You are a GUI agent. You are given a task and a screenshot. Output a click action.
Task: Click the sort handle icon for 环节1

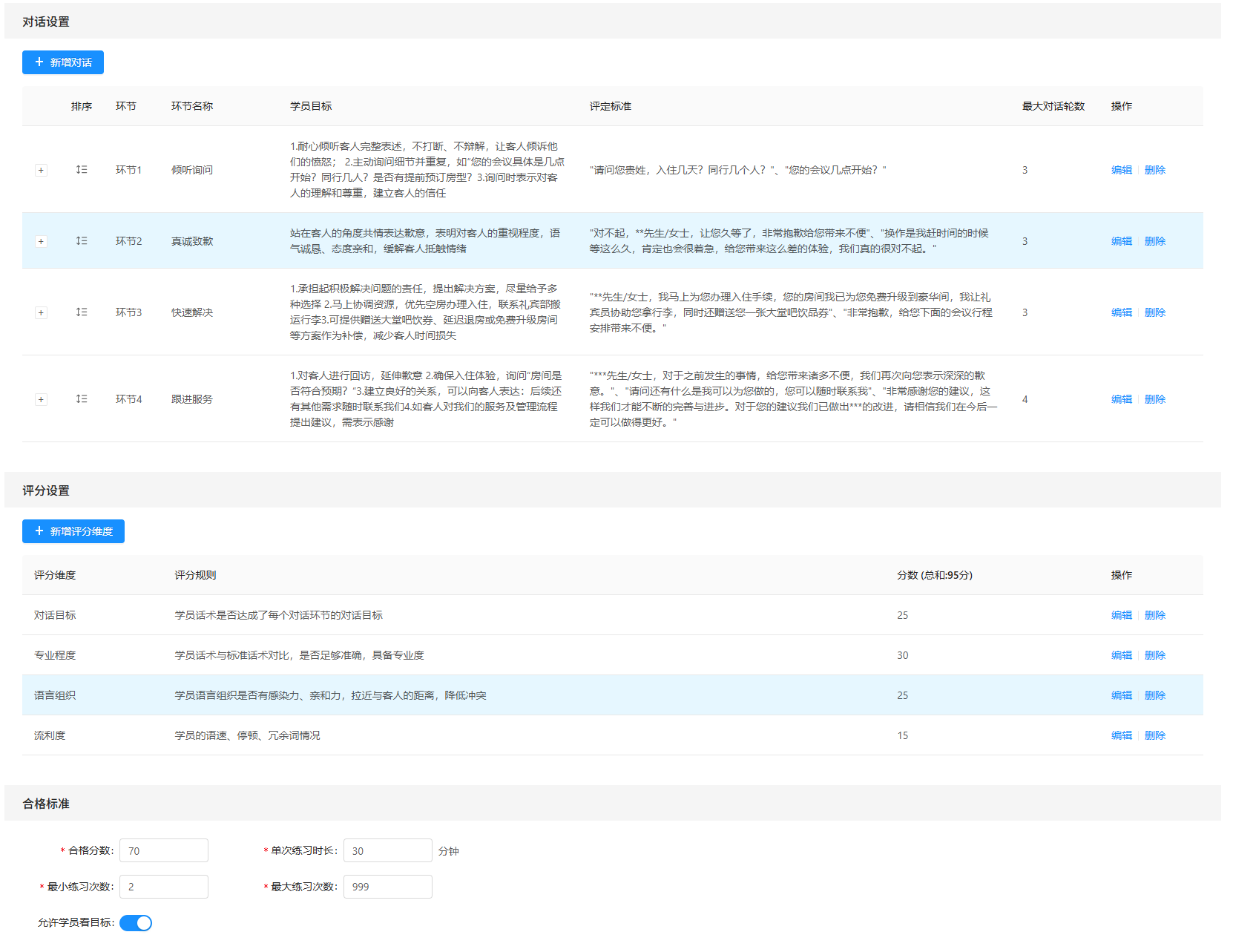point(82,170)
